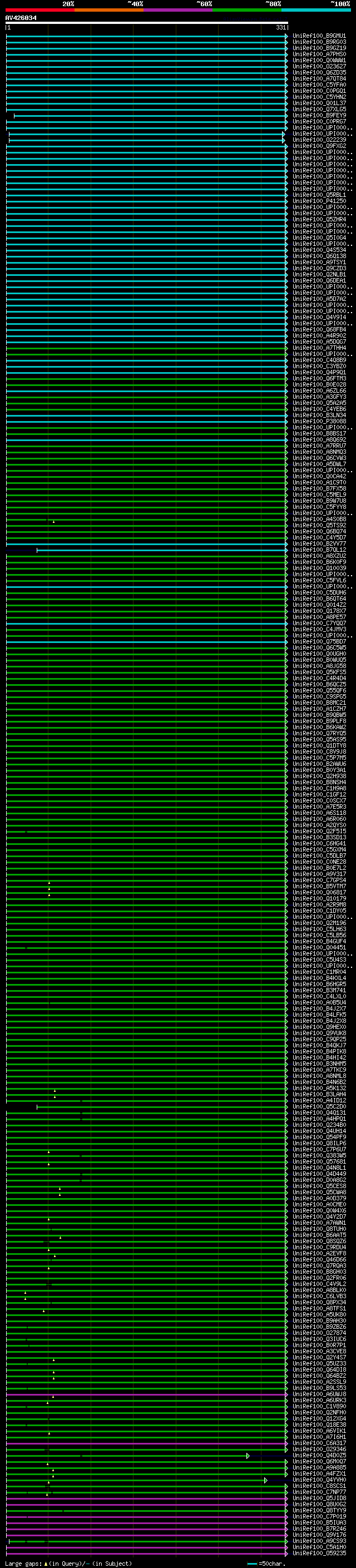The height and width of the screenshot is (1568, 356).
Task: Click the query label AV426034
Action: click(21, 18)
